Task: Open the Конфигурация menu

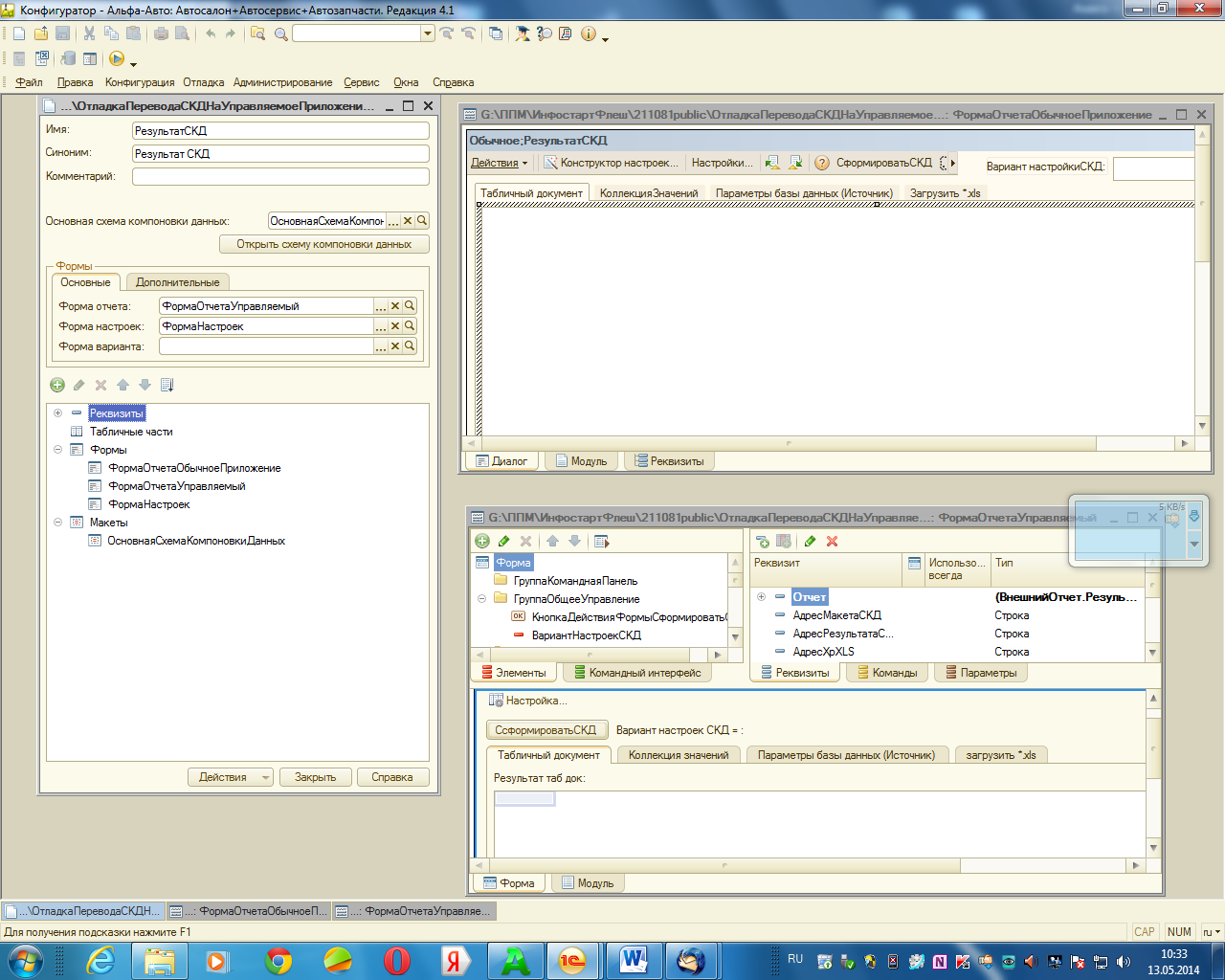Action: (140, 82)
